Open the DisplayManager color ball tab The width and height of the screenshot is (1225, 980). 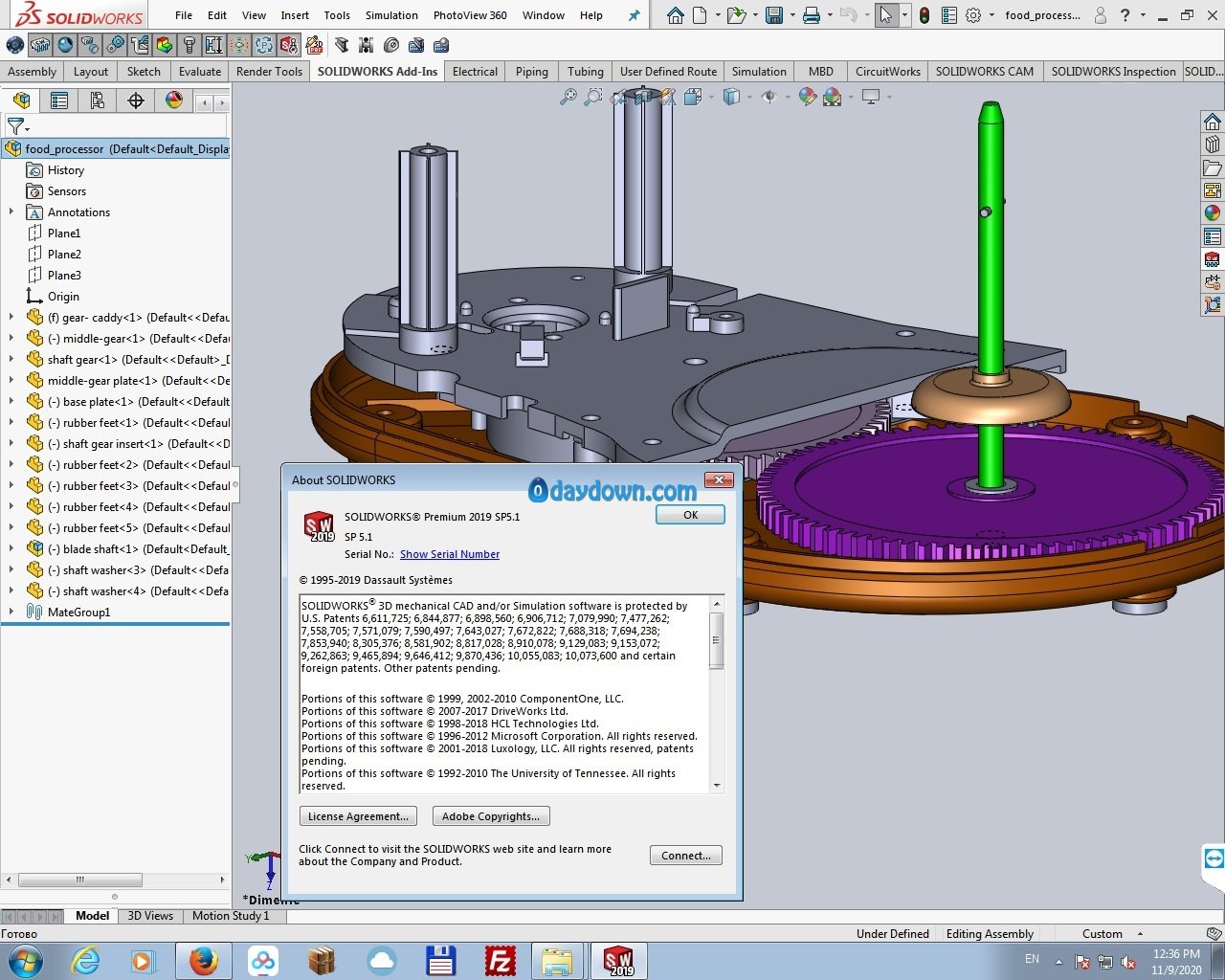(x=174, y=100)
